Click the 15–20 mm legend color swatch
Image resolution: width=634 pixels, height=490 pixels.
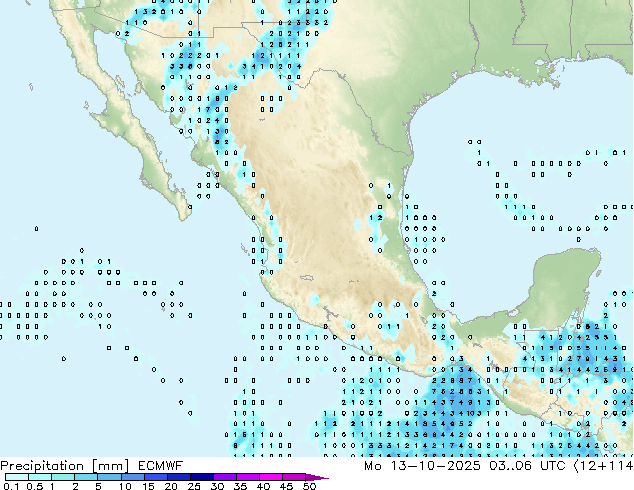coord(156,477)
